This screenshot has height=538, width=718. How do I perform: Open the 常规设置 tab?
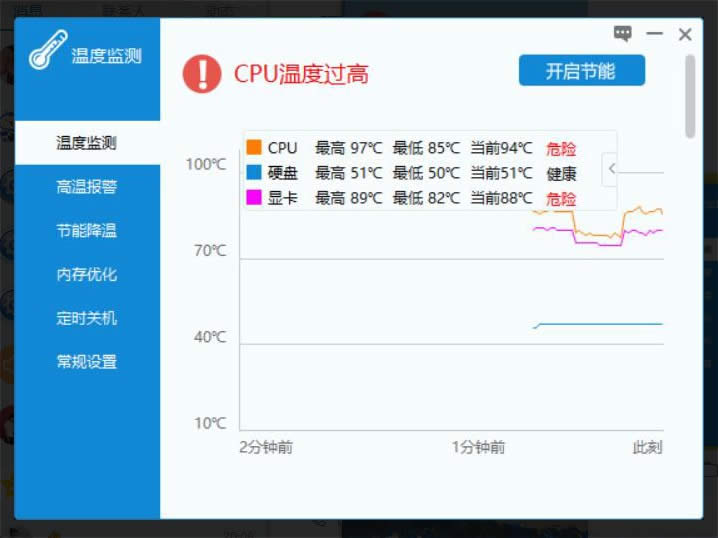coord(87,362)
